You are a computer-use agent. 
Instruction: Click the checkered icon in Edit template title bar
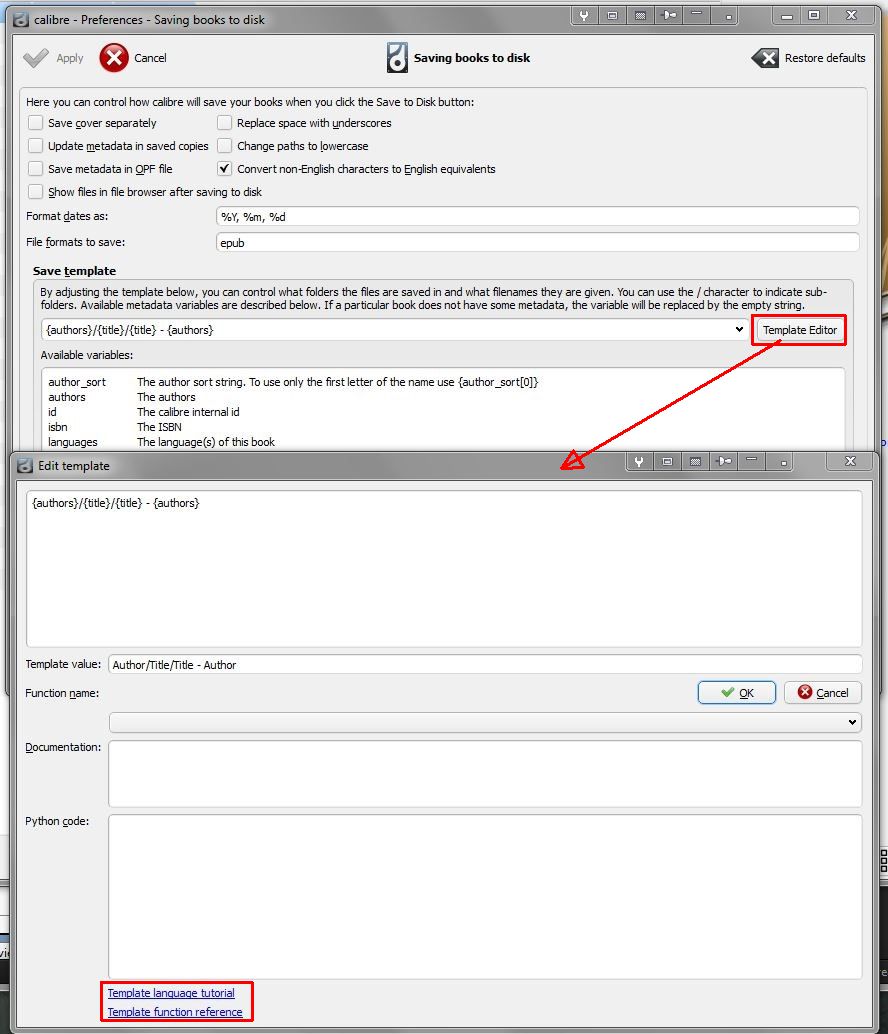coord(695,462)
